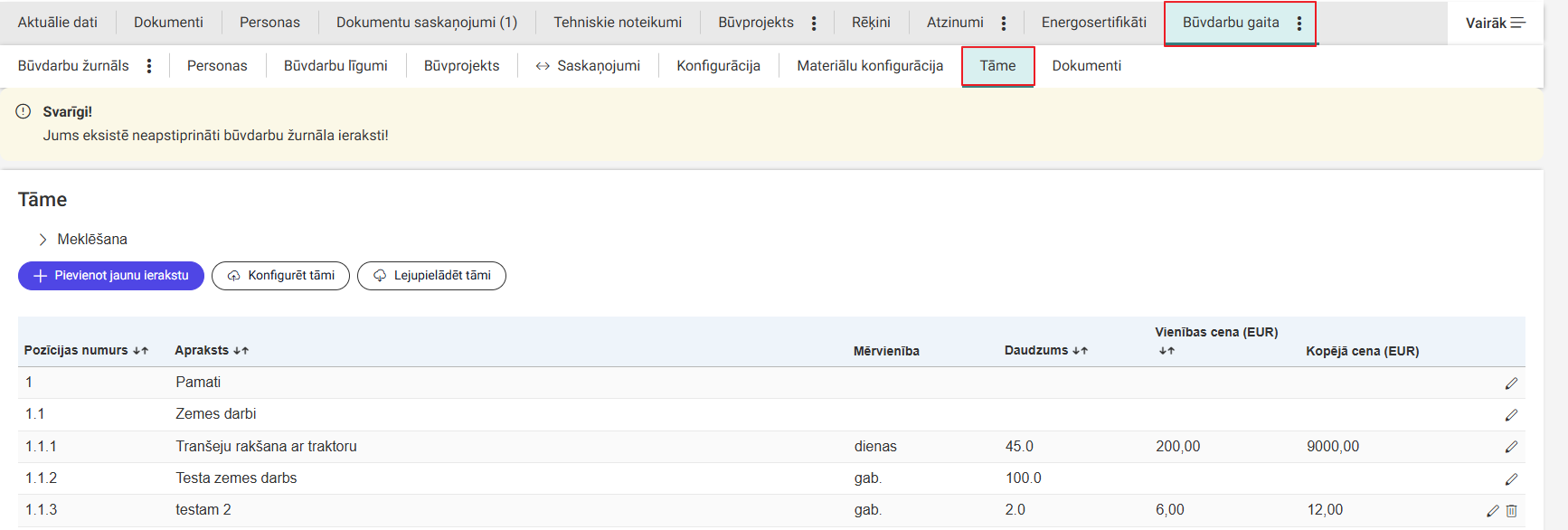The image size is (1568, 530).
Task: Open Konfigurācija sub-tab
Action: click(x=718, y=66)
